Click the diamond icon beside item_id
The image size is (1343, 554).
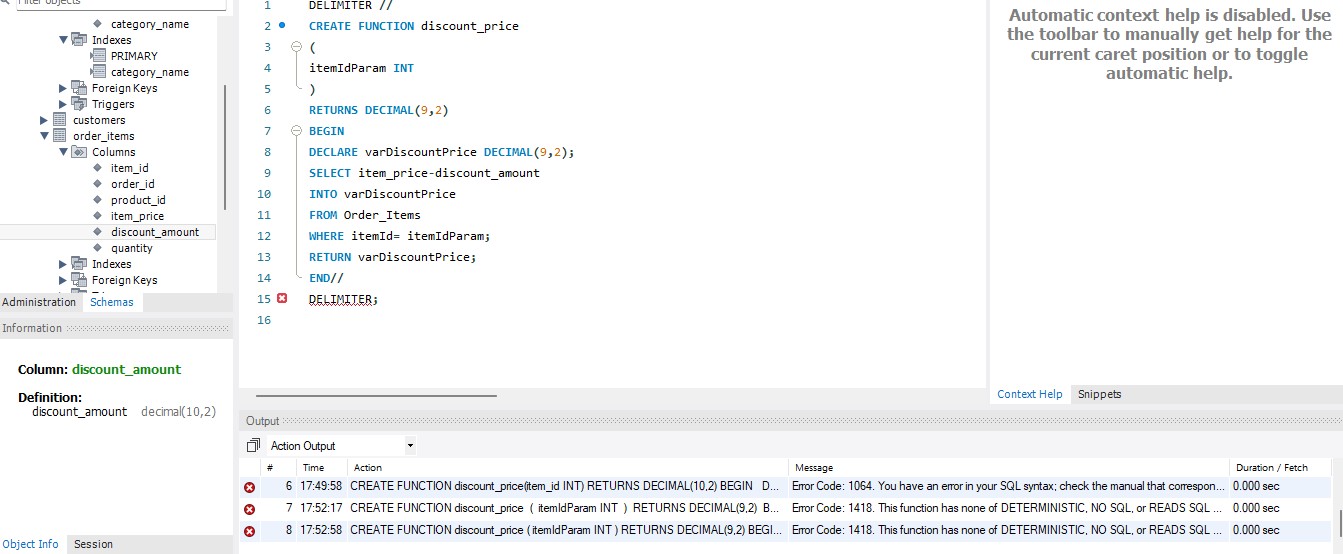[97, 168]
